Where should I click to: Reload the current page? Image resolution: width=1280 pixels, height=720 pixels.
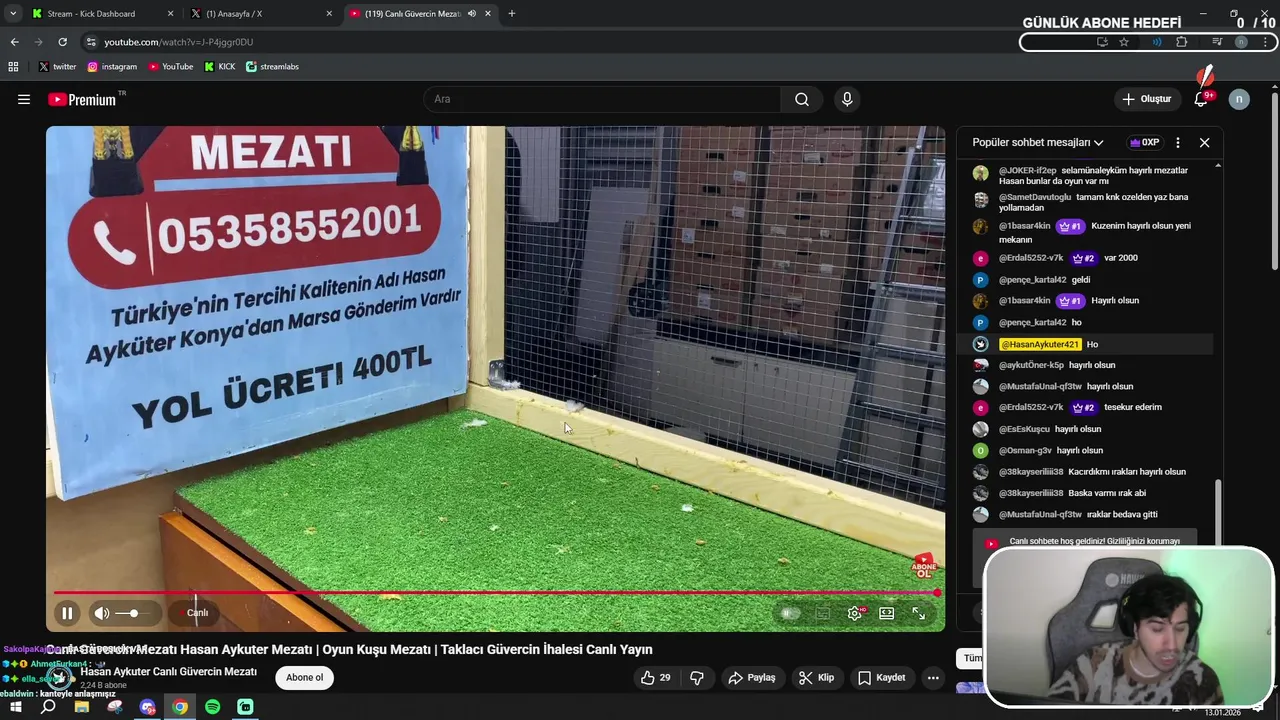click(x=62, y=42)
